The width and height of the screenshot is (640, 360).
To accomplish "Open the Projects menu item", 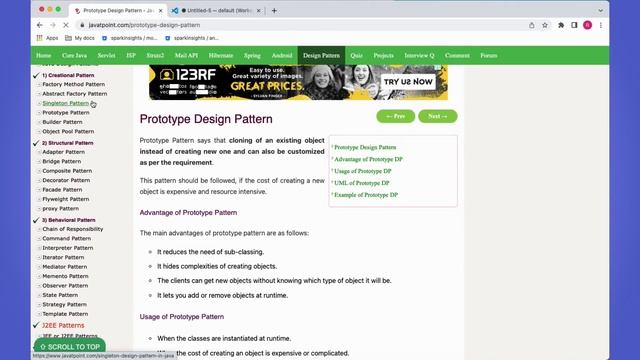I will point(384,56).
